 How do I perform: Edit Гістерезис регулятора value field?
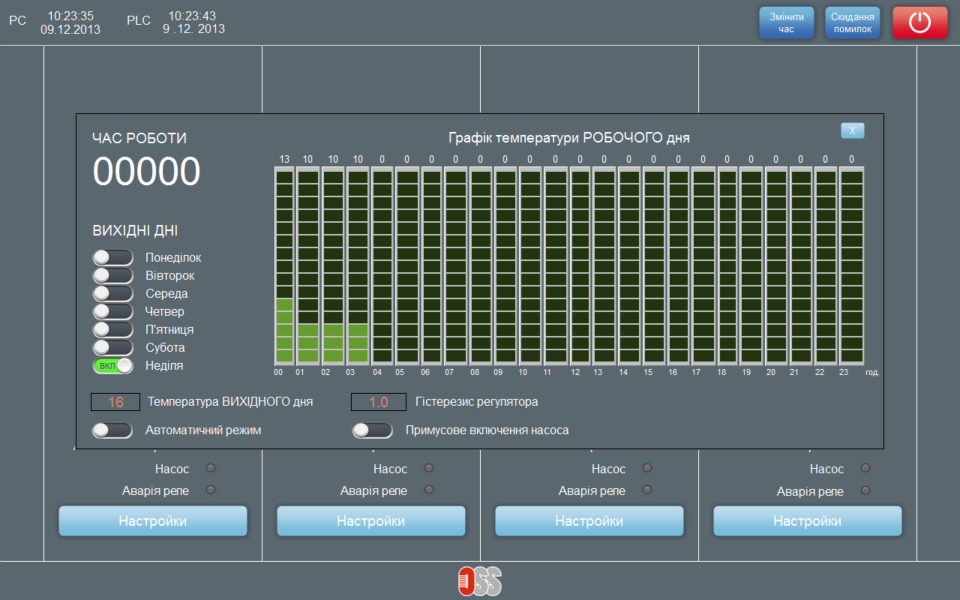tap(378, 402)
